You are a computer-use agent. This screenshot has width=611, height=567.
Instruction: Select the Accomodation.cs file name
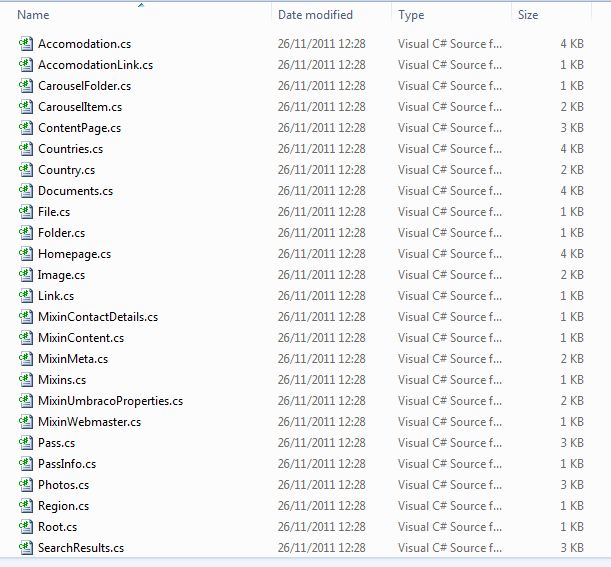(x=85, y=44)
